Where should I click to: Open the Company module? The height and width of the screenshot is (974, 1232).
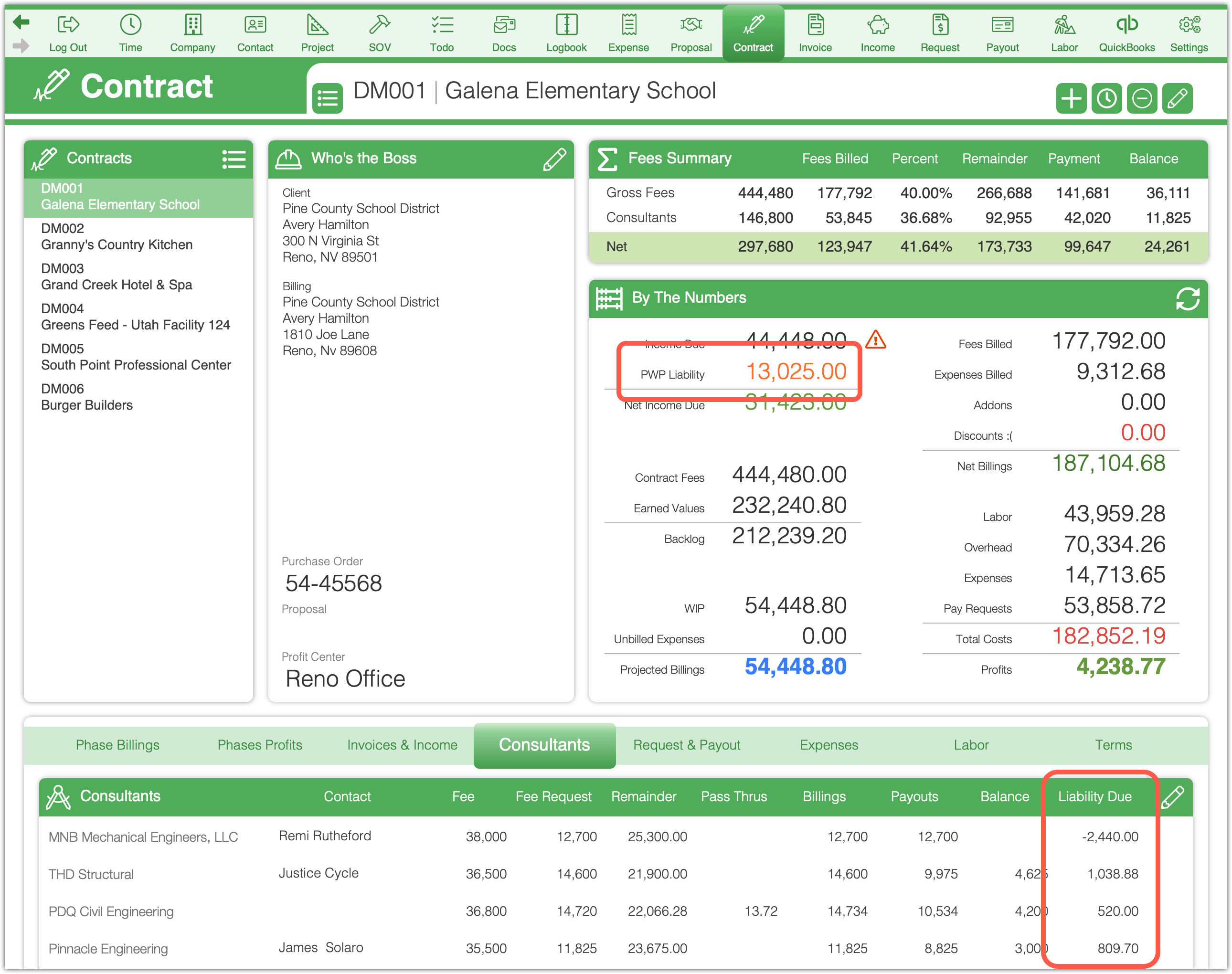pos(193,33)
